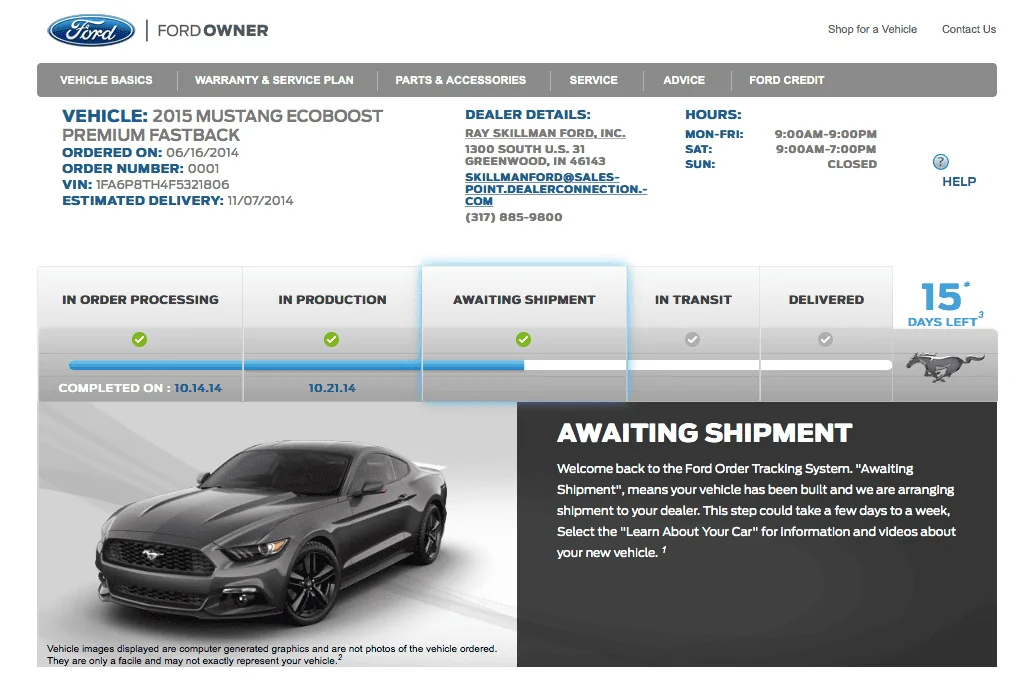Open the Vehicle Basics menu
The height and width of the screenshot is (691, 1029).
click(x=106, y=80)
